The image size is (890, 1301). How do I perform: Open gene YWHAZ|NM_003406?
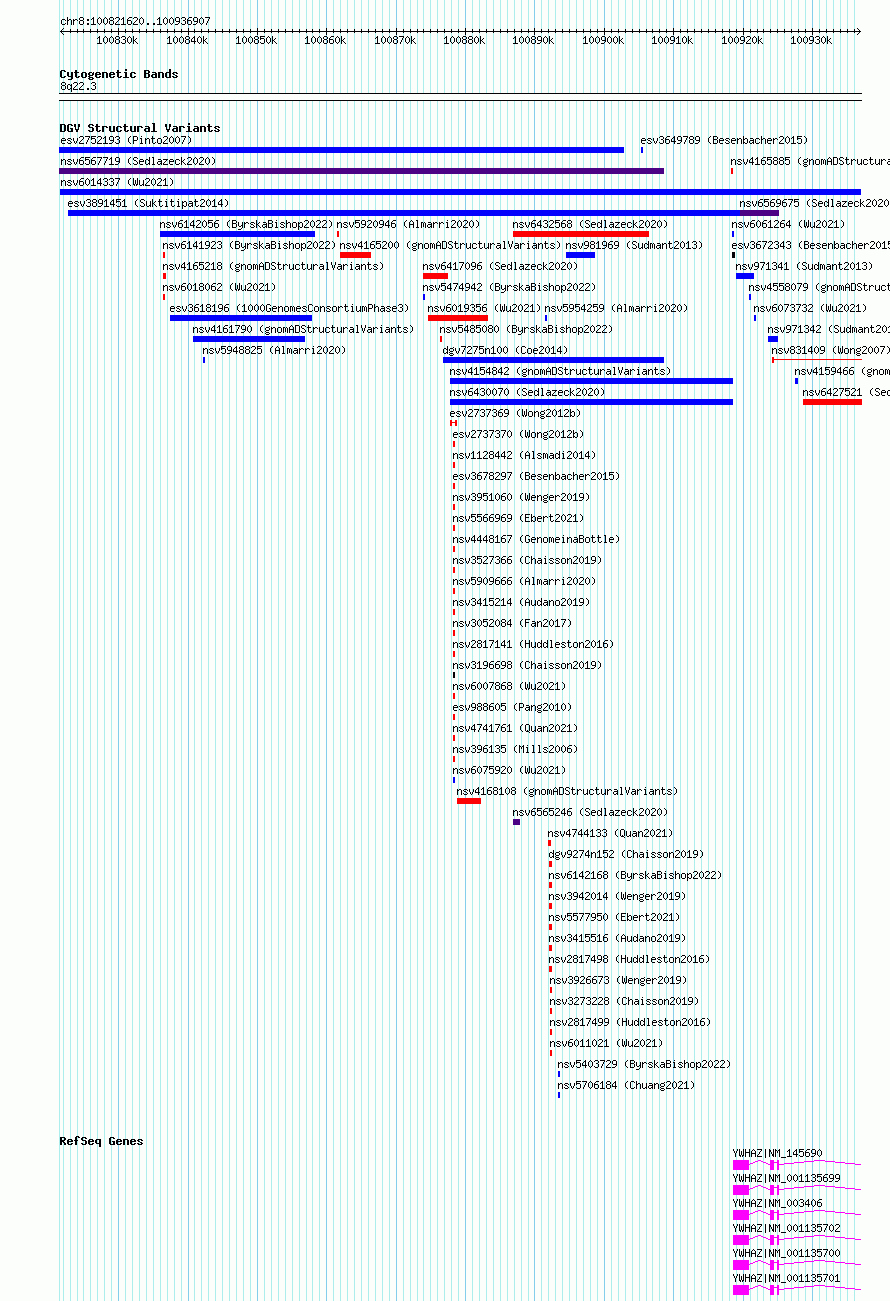tap(778, 1203)
